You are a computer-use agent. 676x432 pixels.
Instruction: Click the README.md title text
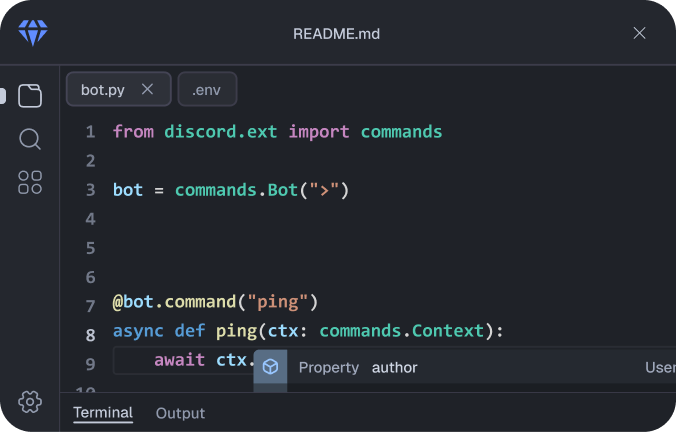336,34
